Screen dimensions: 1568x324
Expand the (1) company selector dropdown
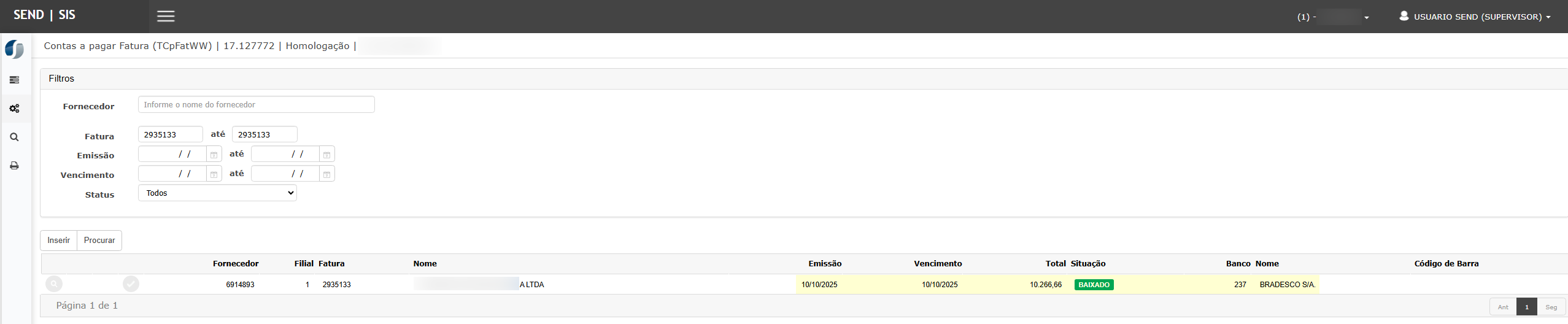(1333, 17)
